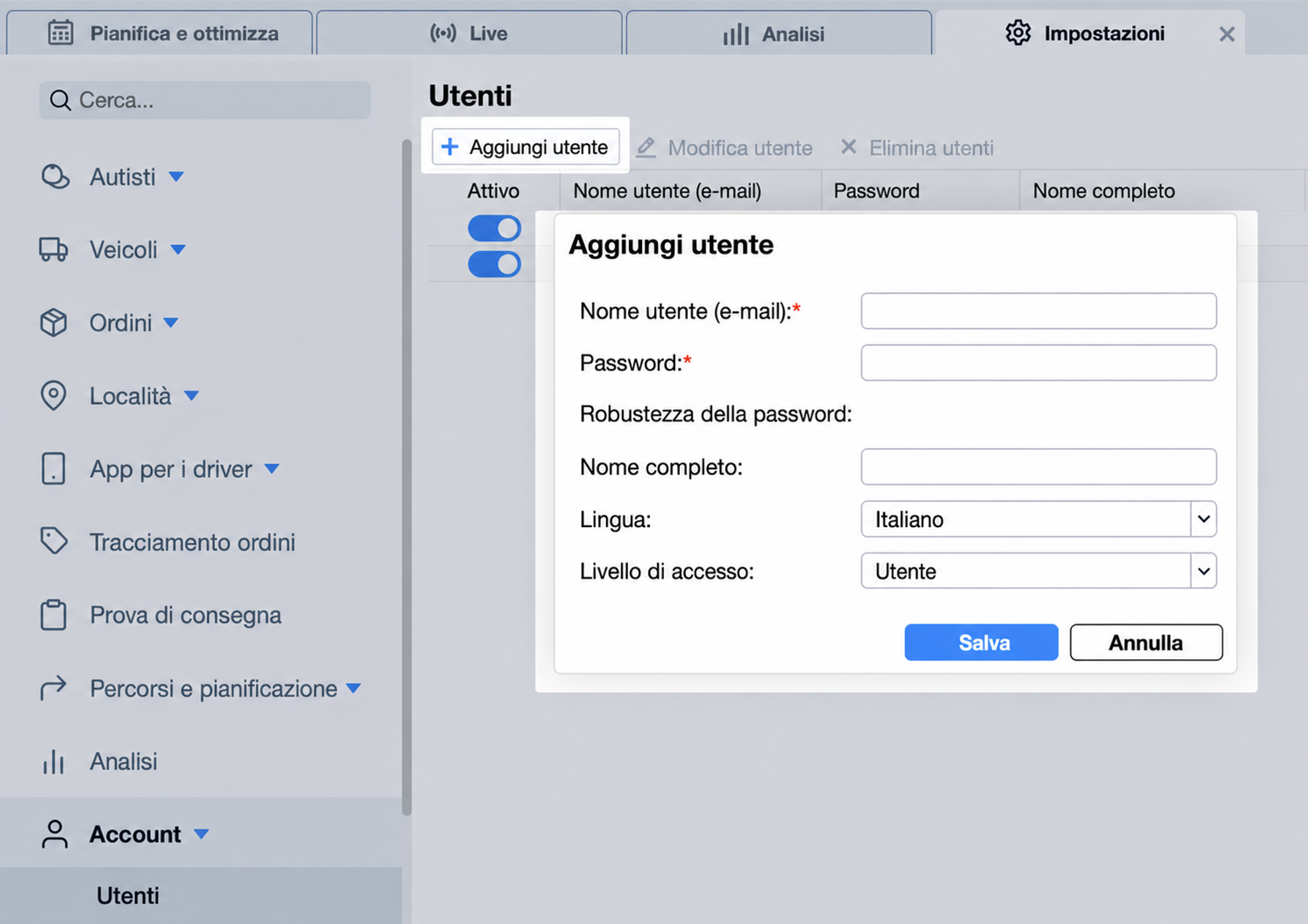
Task: Click the Annulla button
Action: pos(1146,642)
